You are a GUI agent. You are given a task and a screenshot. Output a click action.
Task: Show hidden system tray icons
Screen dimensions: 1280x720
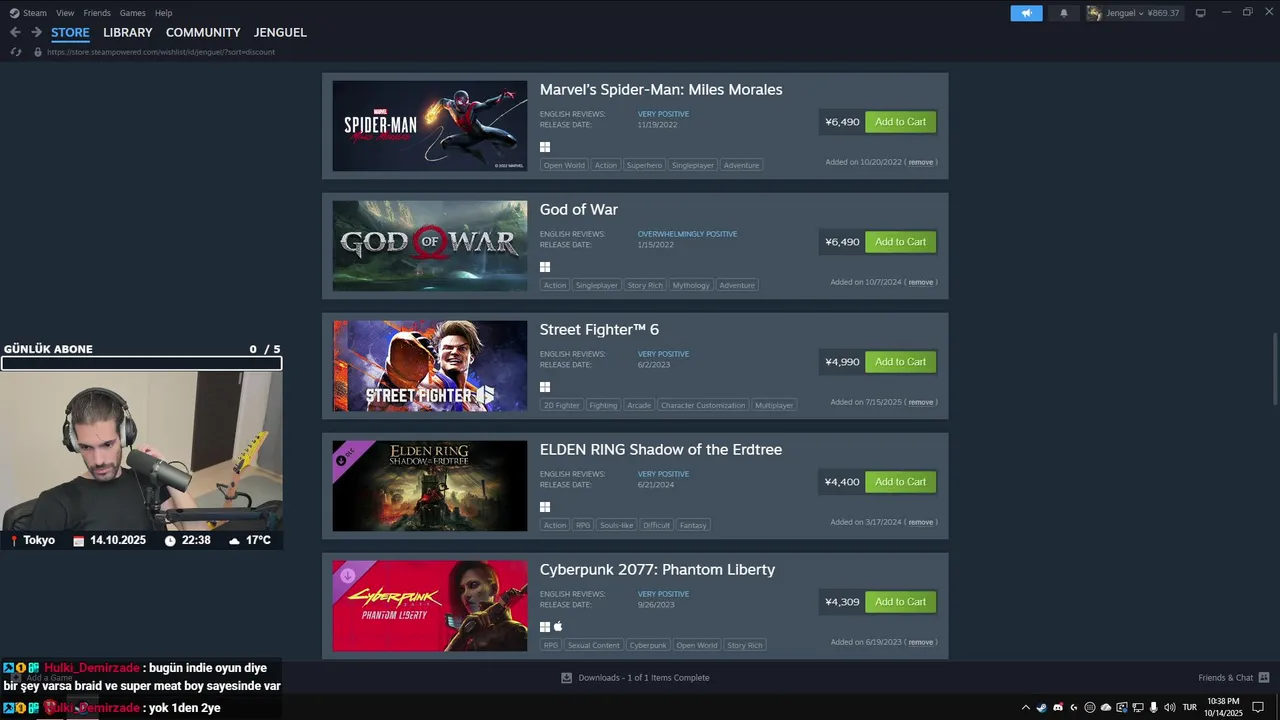(x=1025, y=707)
